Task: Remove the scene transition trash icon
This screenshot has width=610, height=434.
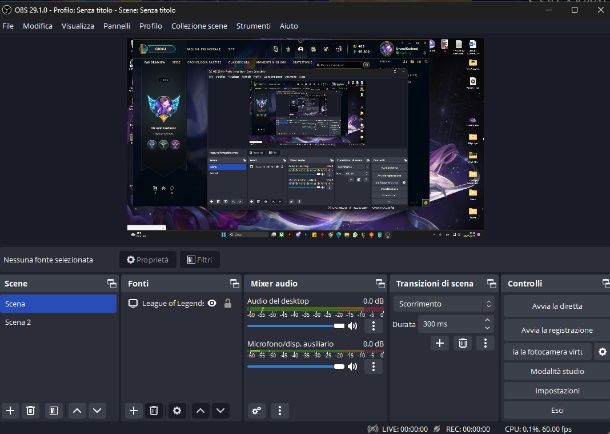Action: [463, 343]
